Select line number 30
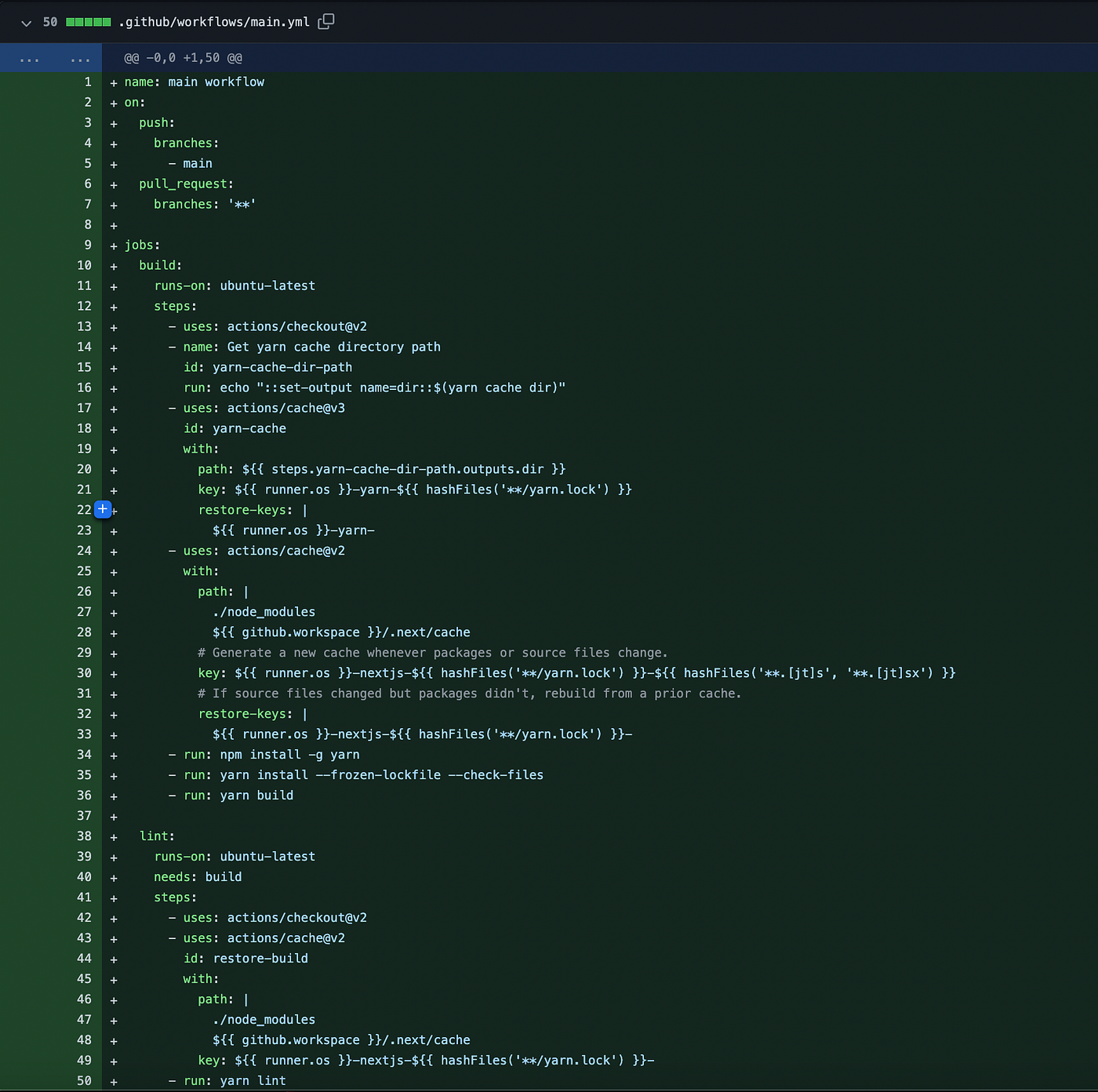Image resolution: width=1098 pixels, height=1092 pixels. (85, 673)
